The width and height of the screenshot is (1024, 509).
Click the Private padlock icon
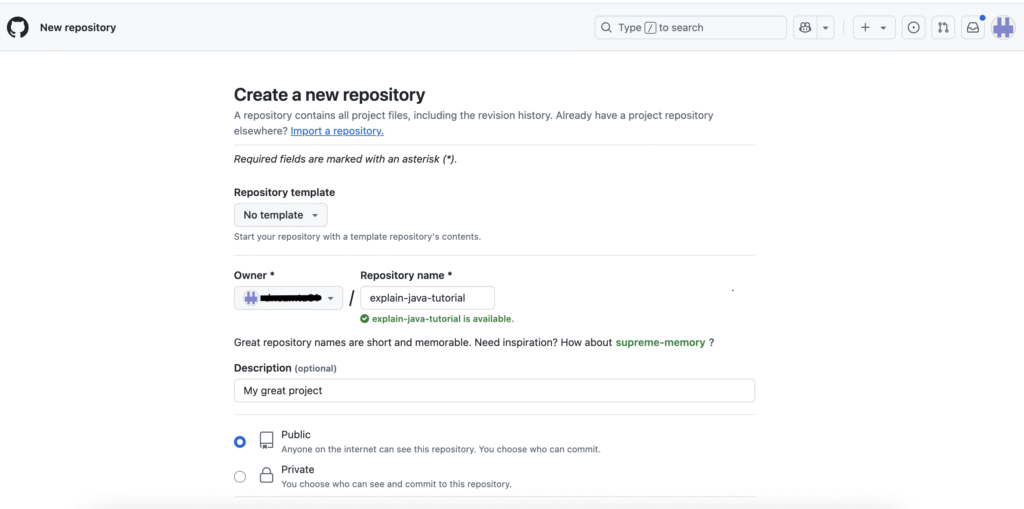266,476
